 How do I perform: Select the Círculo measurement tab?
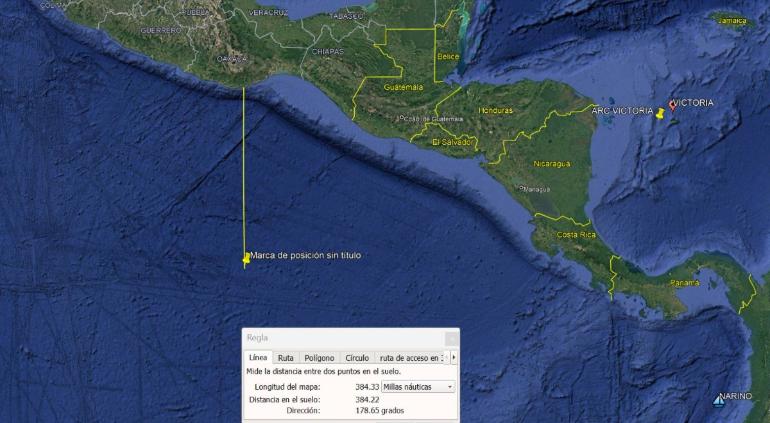click(357, 357)
